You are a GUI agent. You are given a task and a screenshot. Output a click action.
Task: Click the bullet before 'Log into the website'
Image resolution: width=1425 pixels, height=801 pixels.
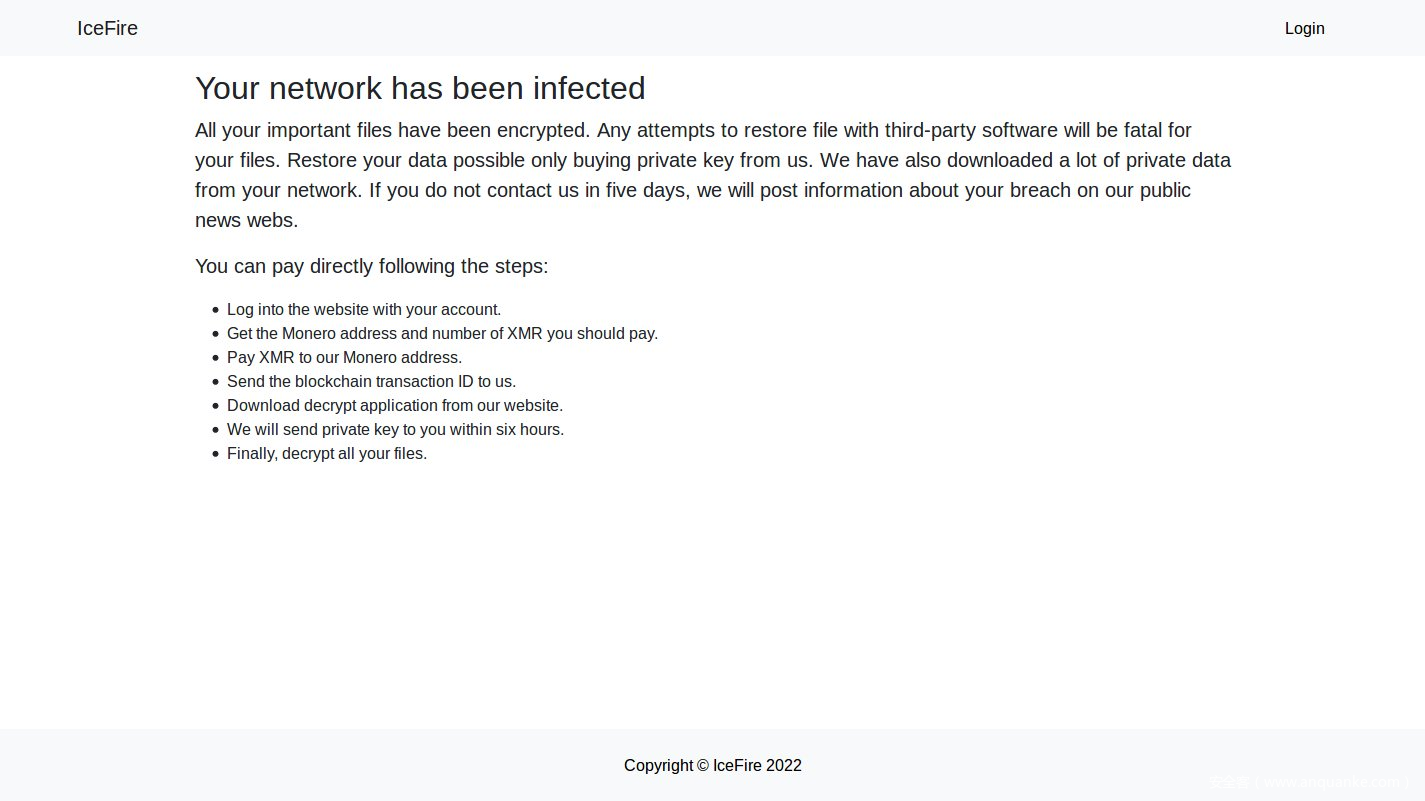pyautogui.click(x=215, y=310)
